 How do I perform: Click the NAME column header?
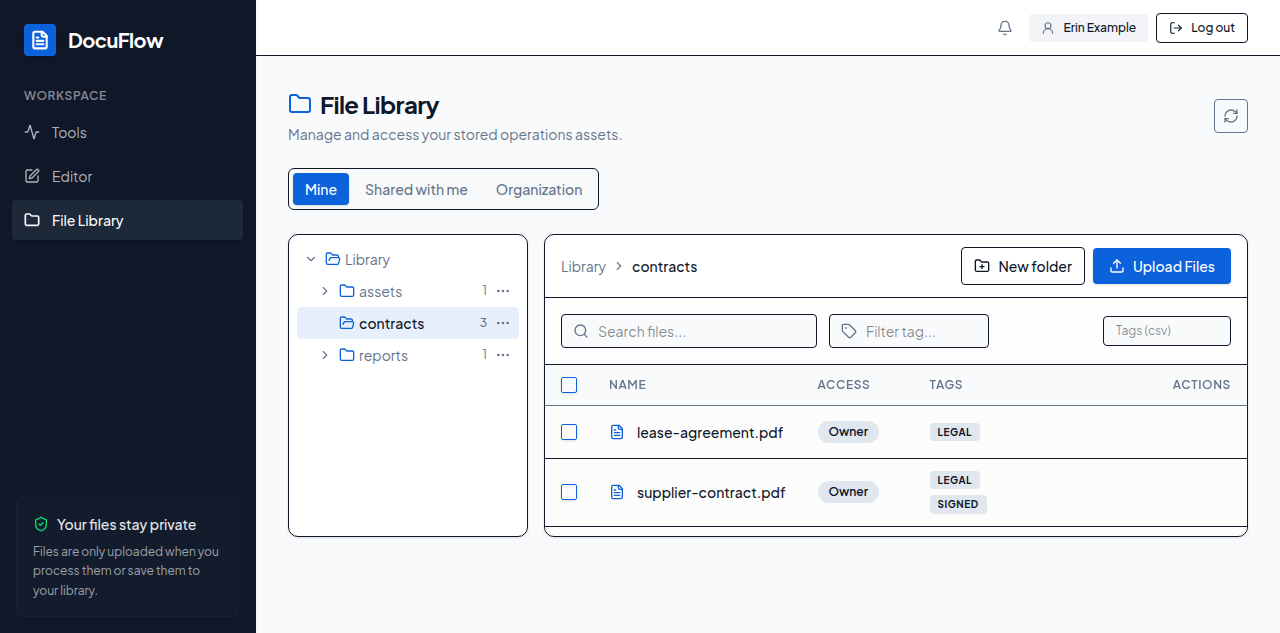click(x=627, y=385)
